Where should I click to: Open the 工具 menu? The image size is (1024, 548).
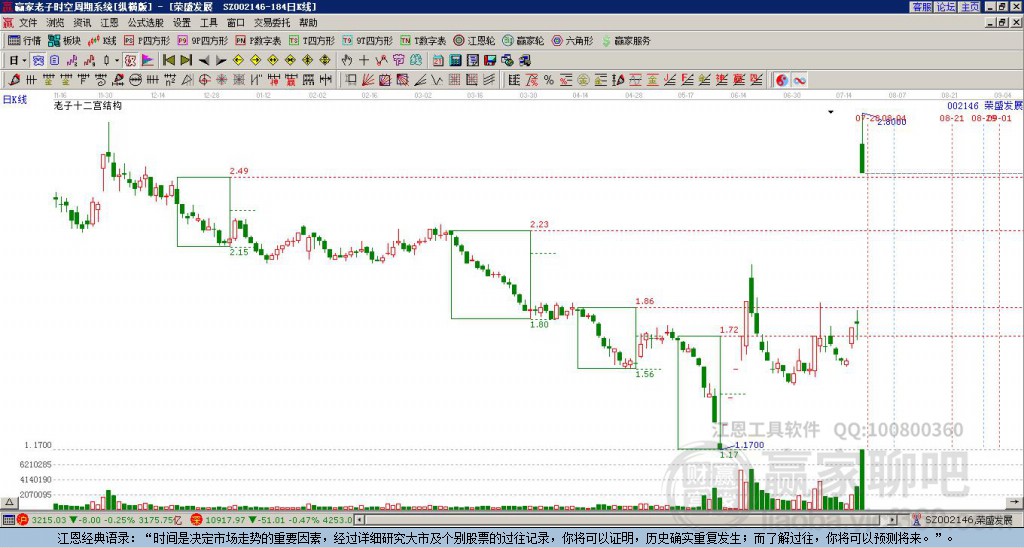click(208, 23)
